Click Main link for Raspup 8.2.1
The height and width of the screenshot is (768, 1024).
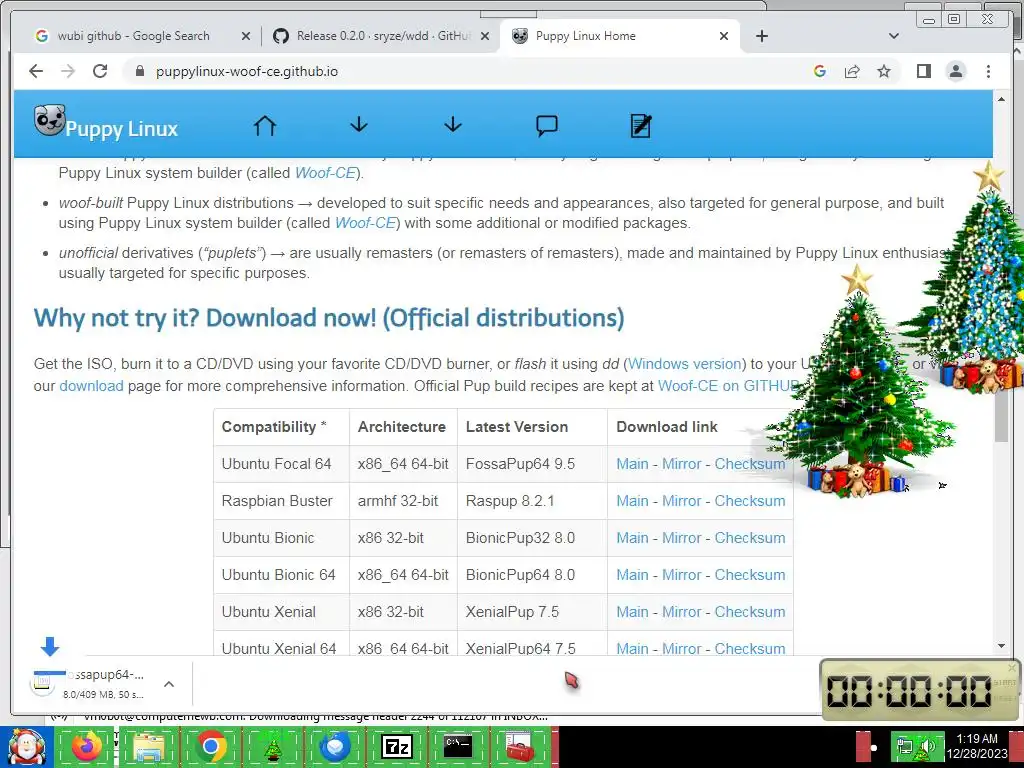(632, 501)
